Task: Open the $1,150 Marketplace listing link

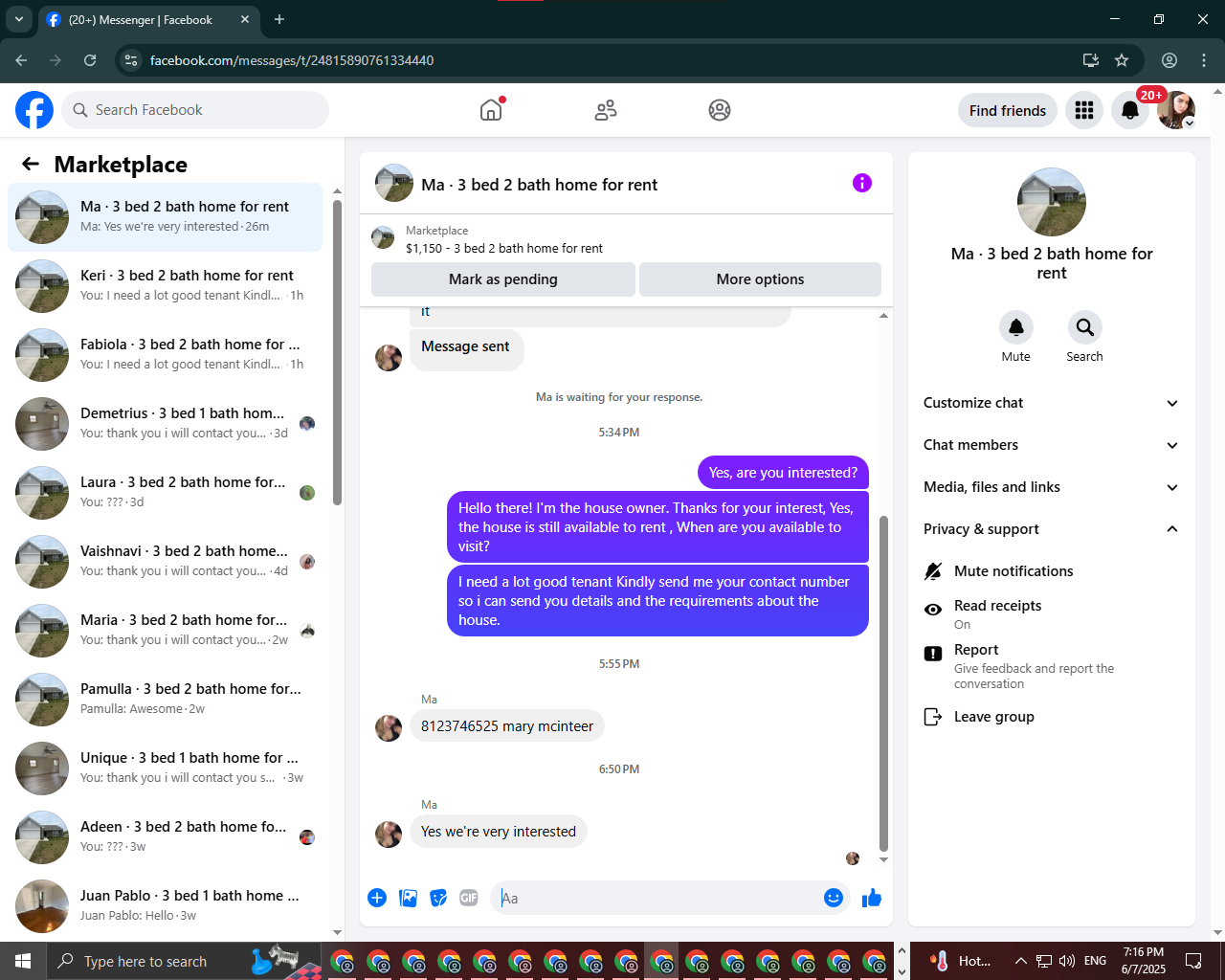Action: coord(504,248)
